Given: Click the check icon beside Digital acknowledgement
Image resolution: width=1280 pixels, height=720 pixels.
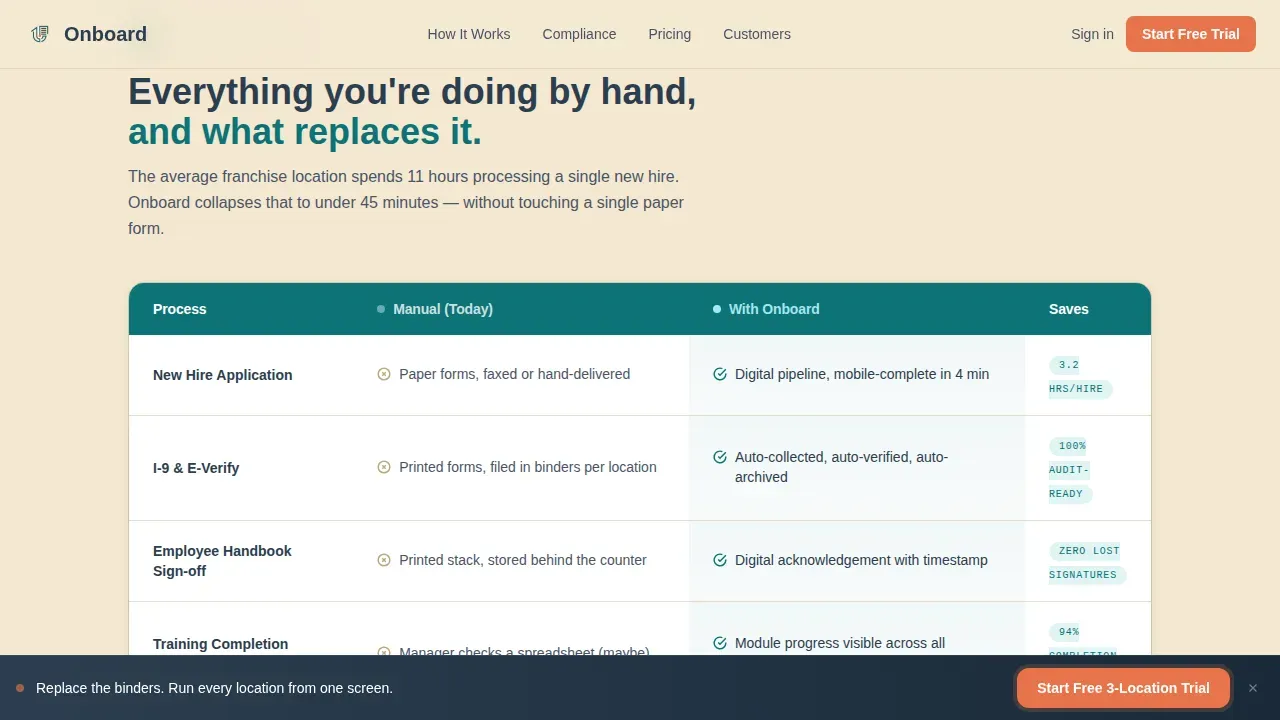Looking at the screenshot, I should coord(720,560).
